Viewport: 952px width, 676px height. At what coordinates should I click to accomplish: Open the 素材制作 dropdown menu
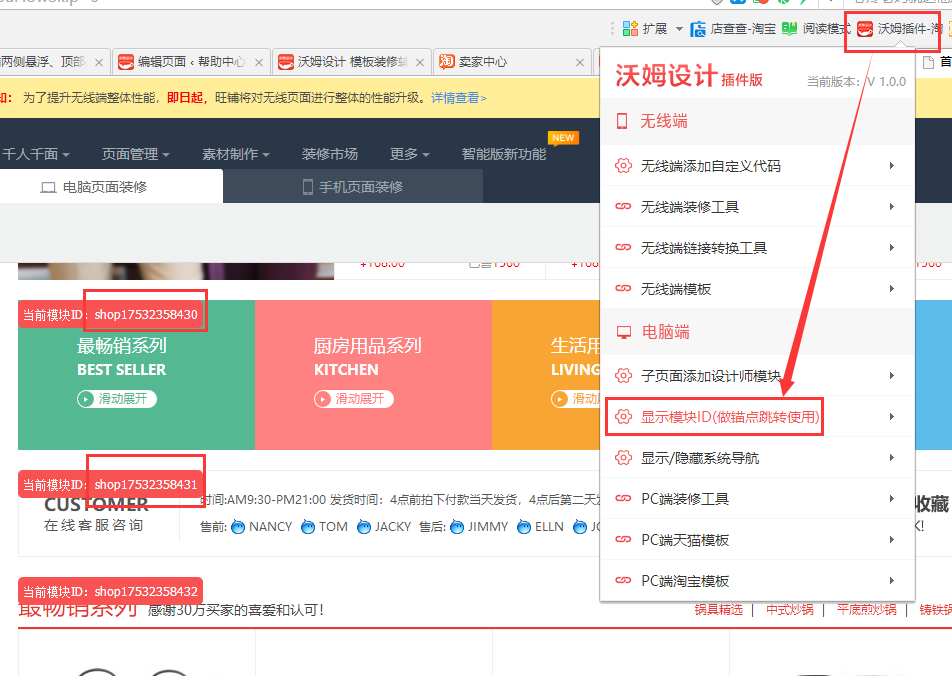pyautogui.click(x=236, y=154)
